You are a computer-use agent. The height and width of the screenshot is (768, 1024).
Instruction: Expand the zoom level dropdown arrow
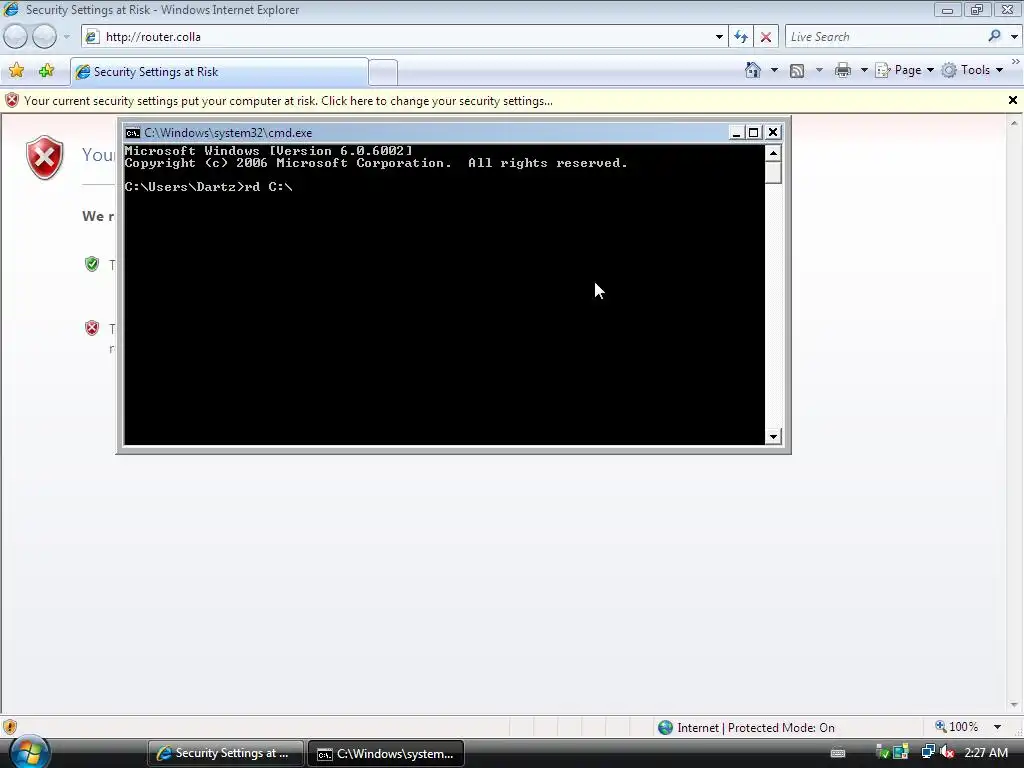[x=997, y=727]
